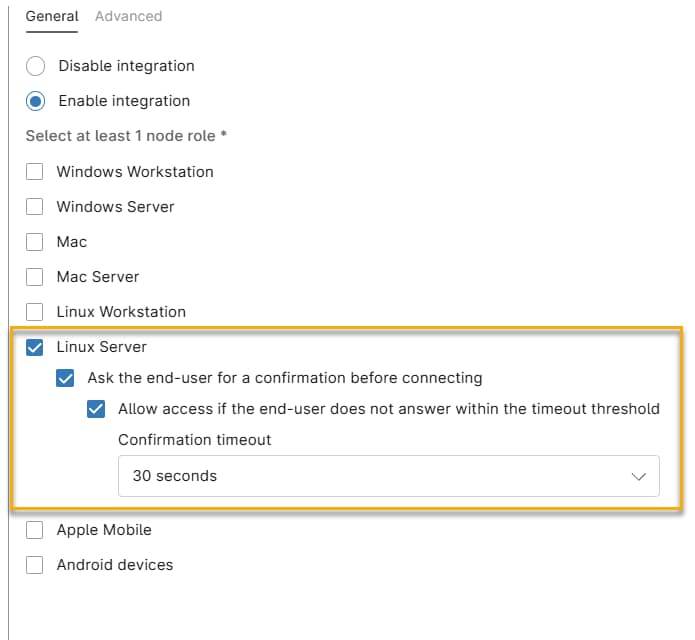
Task: Uncheck the Linux Server checkbox
Action: coord(35,348)
